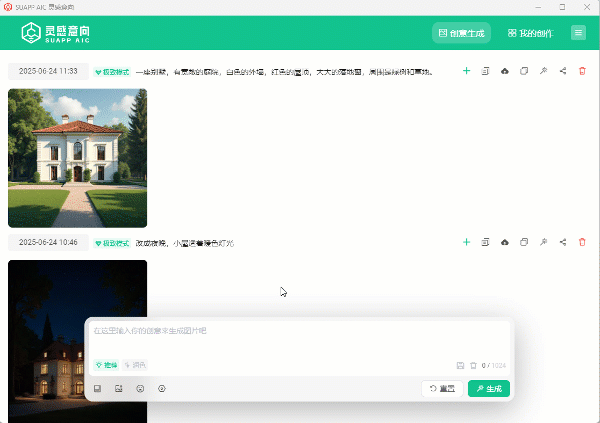
Task: Clear the prompt with the trash icon
Action: click(x=473, y=366)
